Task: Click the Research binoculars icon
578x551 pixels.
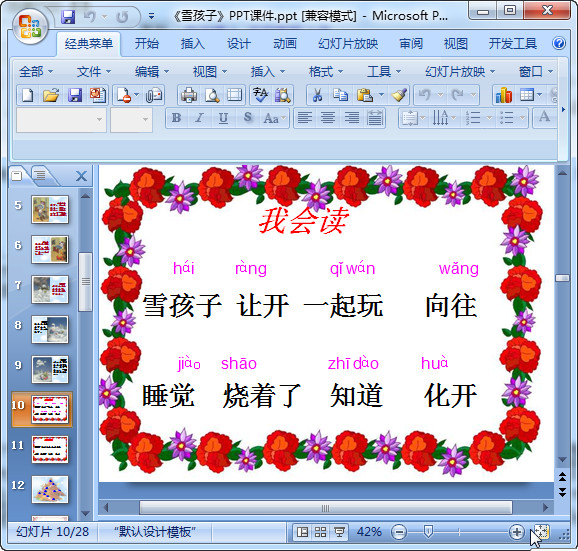Action: tap(282, 95)
